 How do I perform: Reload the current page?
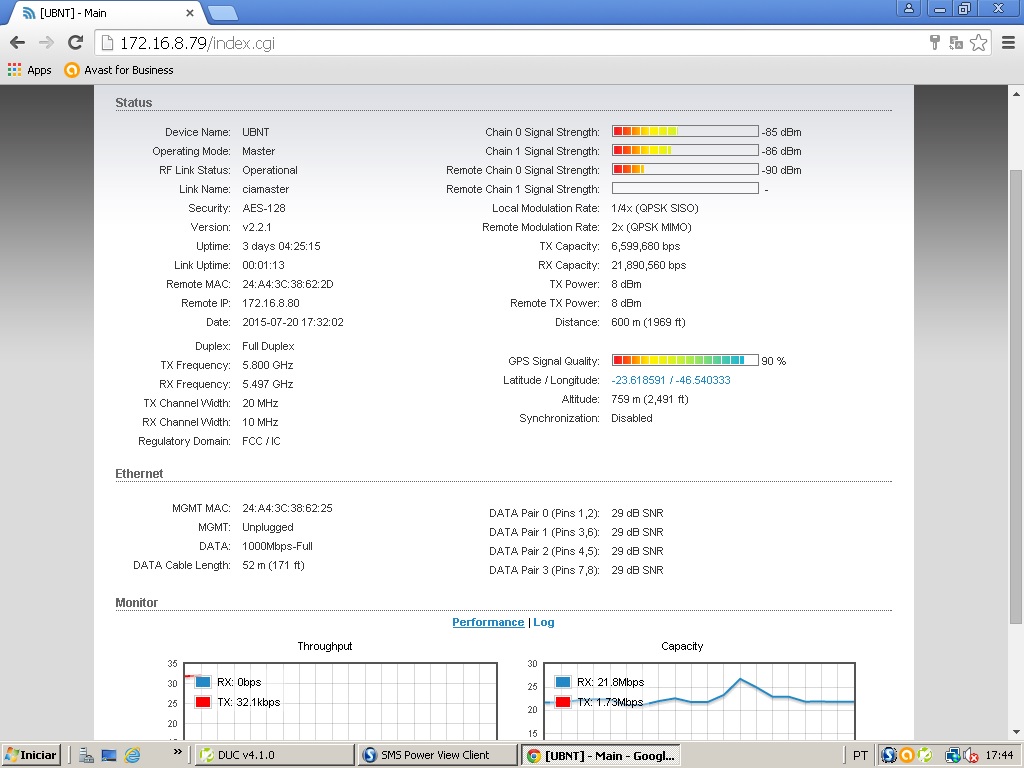[75, 42]
